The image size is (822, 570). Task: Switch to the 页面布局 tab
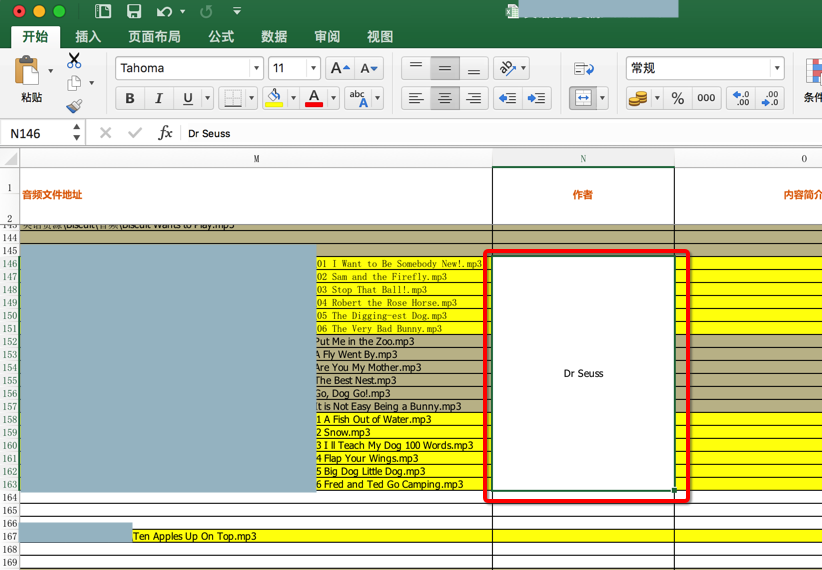(x=154, y=37)
